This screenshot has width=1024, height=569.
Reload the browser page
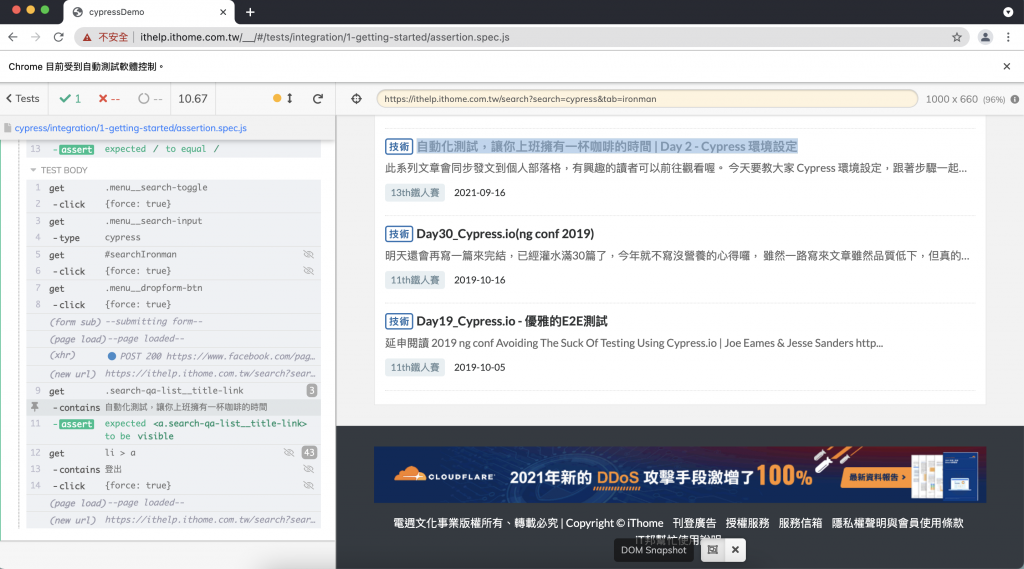point(58,37)
